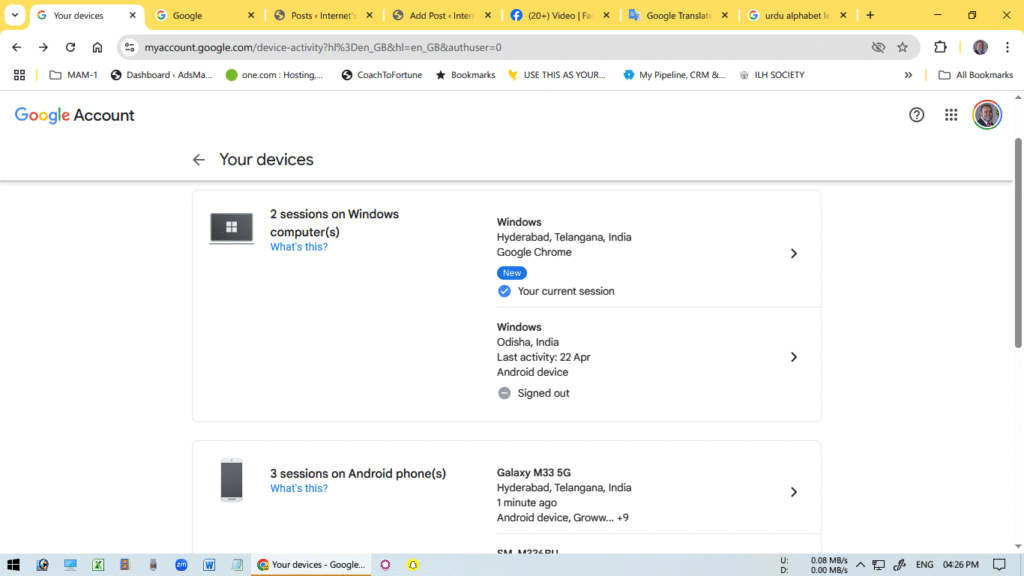Click the Signed out status text

click(x=543, y=393)
